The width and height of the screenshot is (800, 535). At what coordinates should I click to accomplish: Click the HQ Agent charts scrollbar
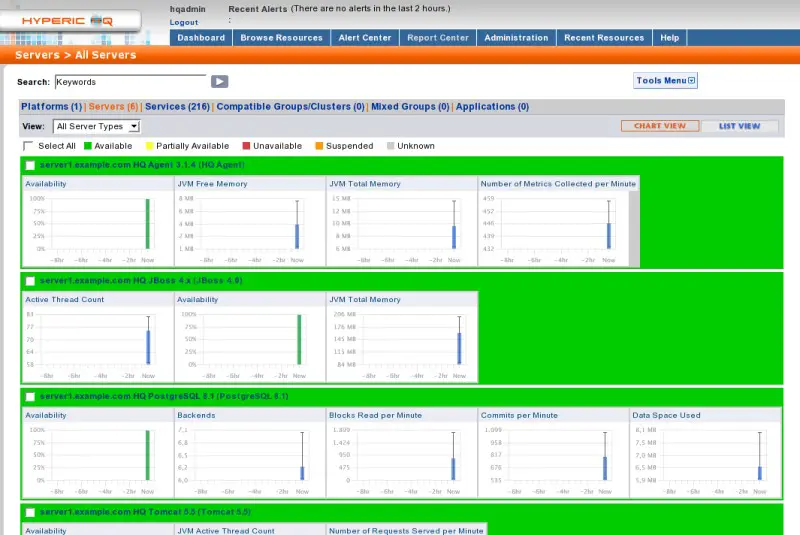[634, 228]
